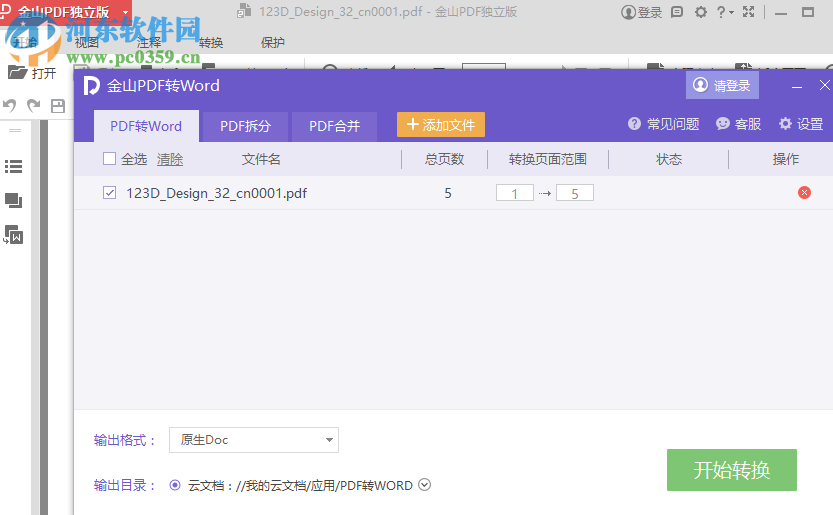Click the 文件名 column header
The image size is (833, 515).
tap(261, 159)
